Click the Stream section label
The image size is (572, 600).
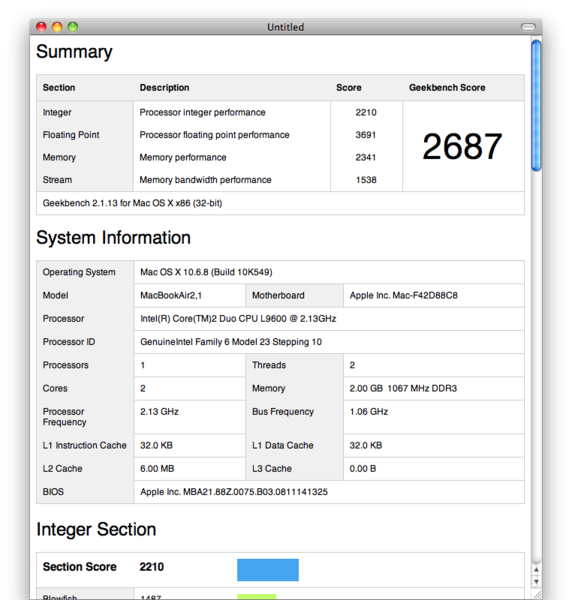(57, 180)
